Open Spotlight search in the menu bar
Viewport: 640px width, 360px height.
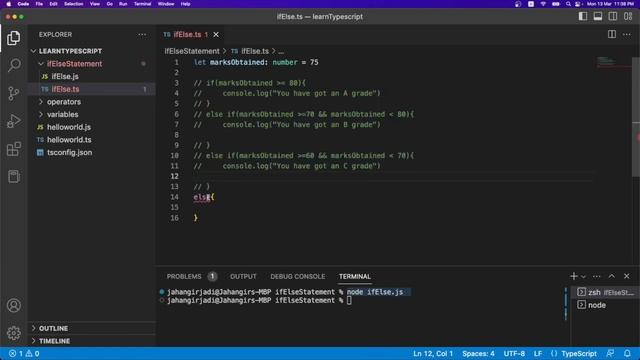(x=568, y=4)
